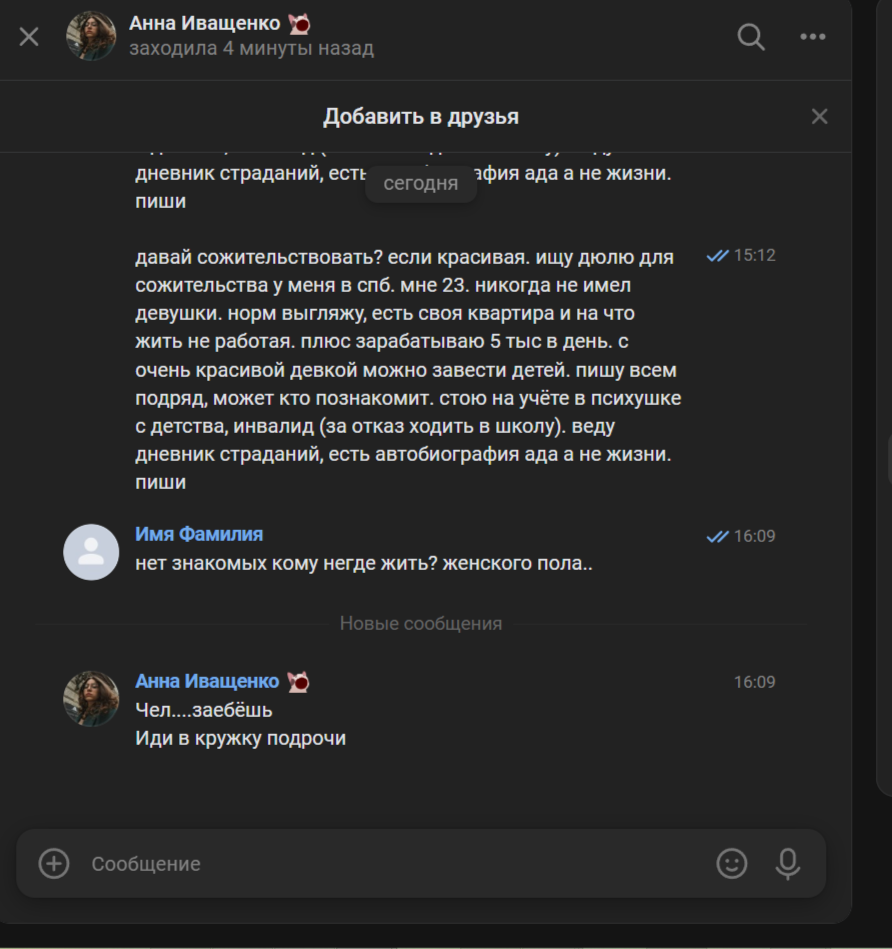Click the read checkmarks beside 15:12
This screenshot has height=949, width=892.
point(717,256)
